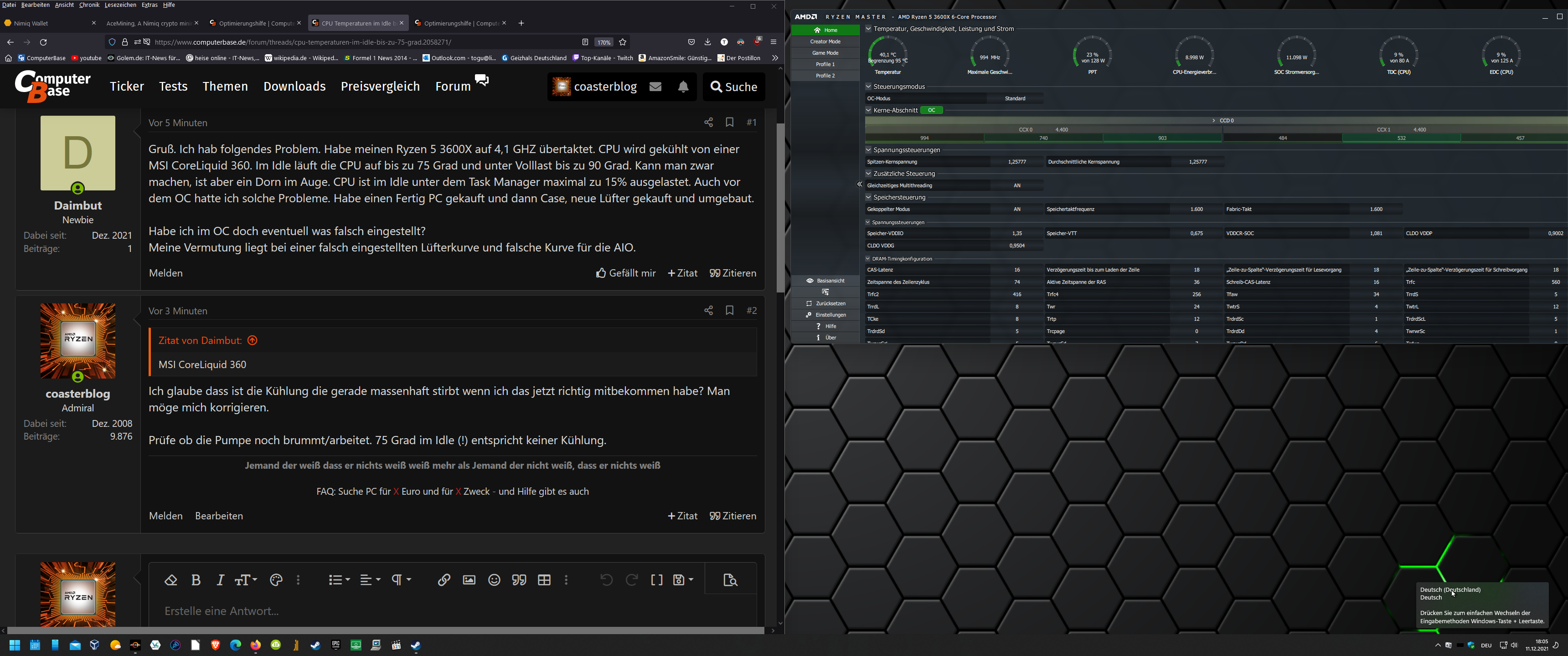1568x656 pixels.
Task: Open the list formatting dropdown in editor
Action: pos(339,580)
